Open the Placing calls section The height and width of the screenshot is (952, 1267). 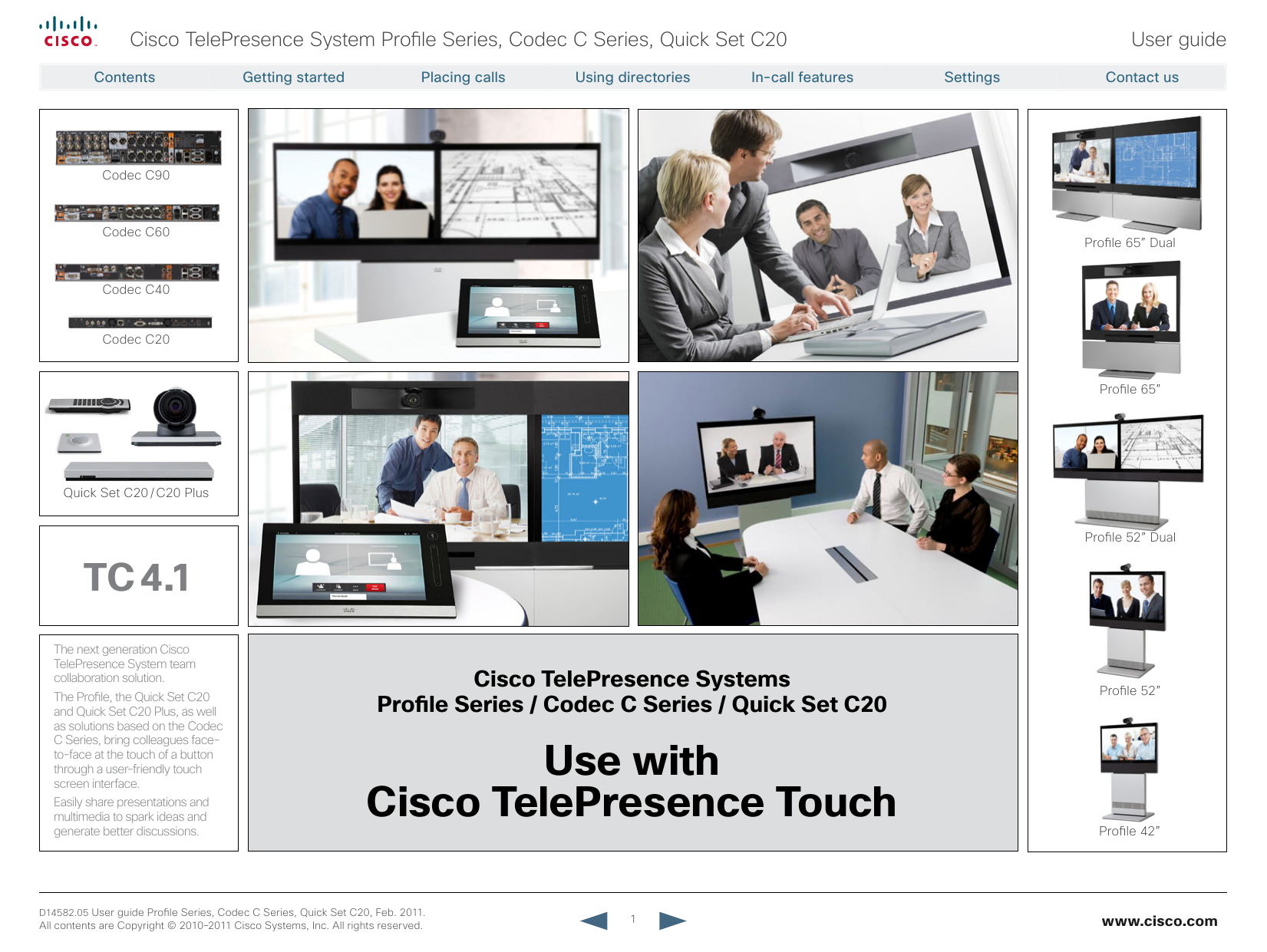point(463,77)
